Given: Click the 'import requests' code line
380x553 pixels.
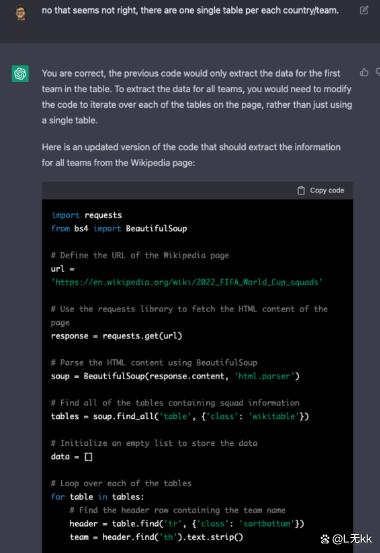Looking at the screenshot, I should click(x=86, y=215).
